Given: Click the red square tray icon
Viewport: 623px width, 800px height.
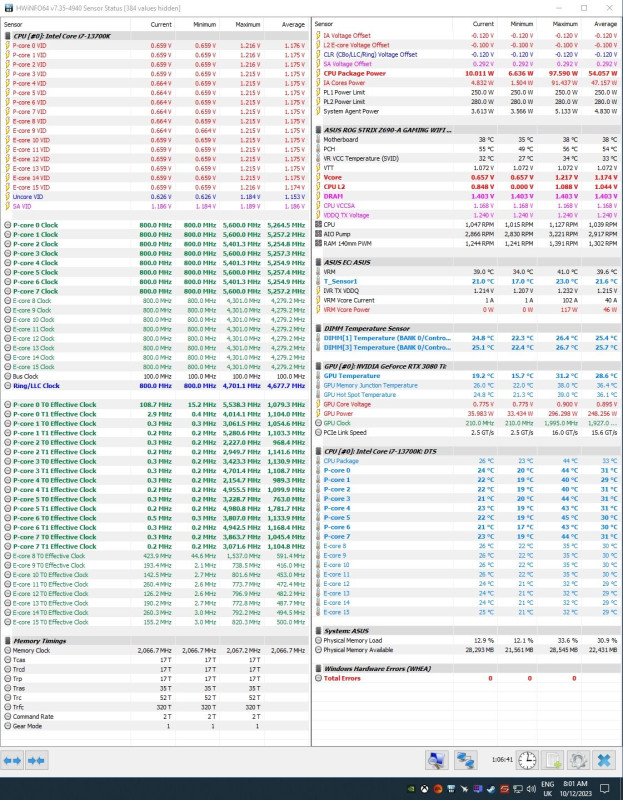Looking at the screenshot, I should click(x=504, y=789).
